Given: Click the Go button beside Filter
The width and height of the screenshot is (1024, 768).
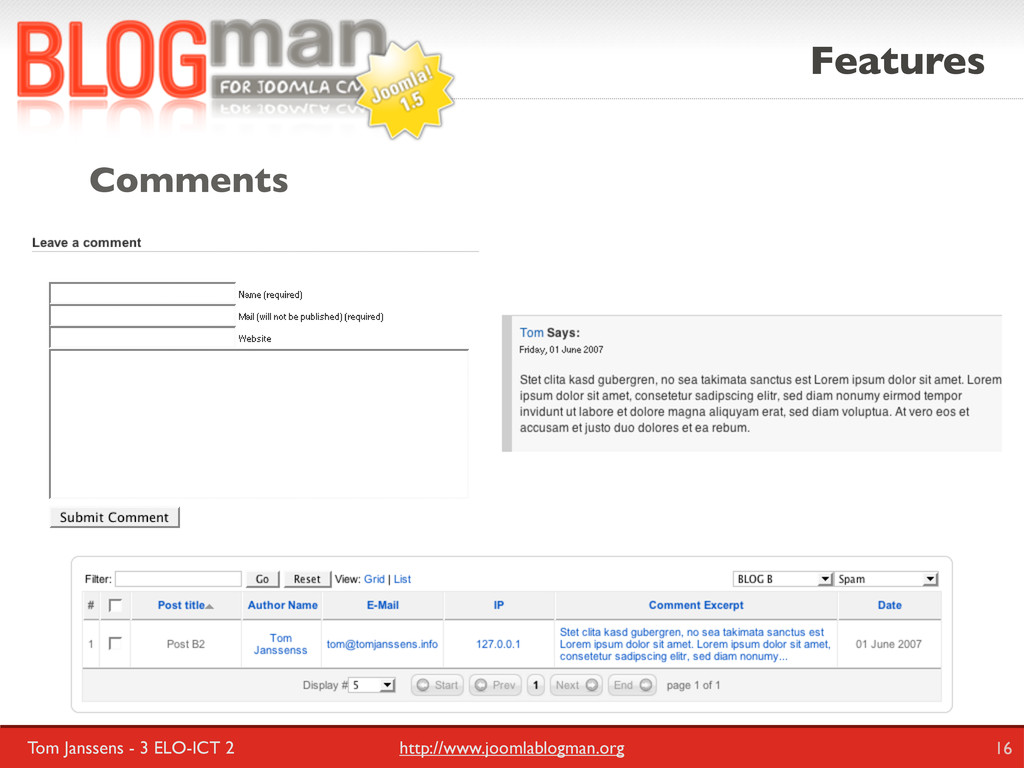Looking at the screenshot, I should click(263, 579).
